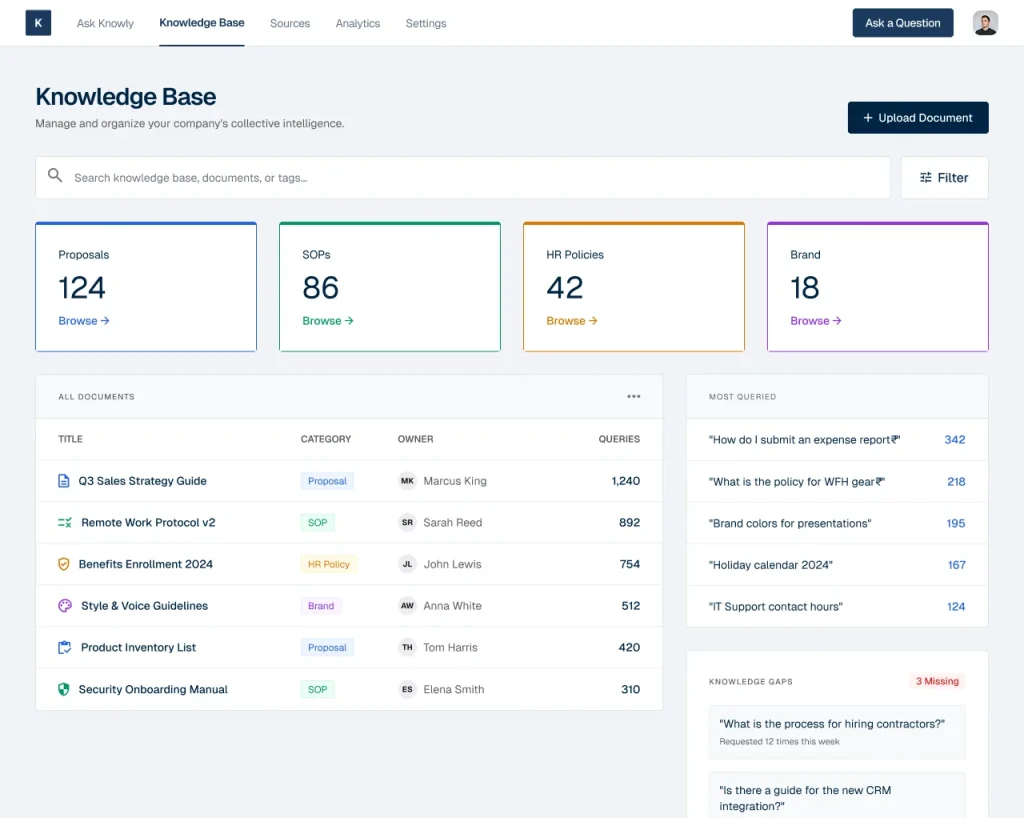Click the SOPs 86 count

point(321,288)
